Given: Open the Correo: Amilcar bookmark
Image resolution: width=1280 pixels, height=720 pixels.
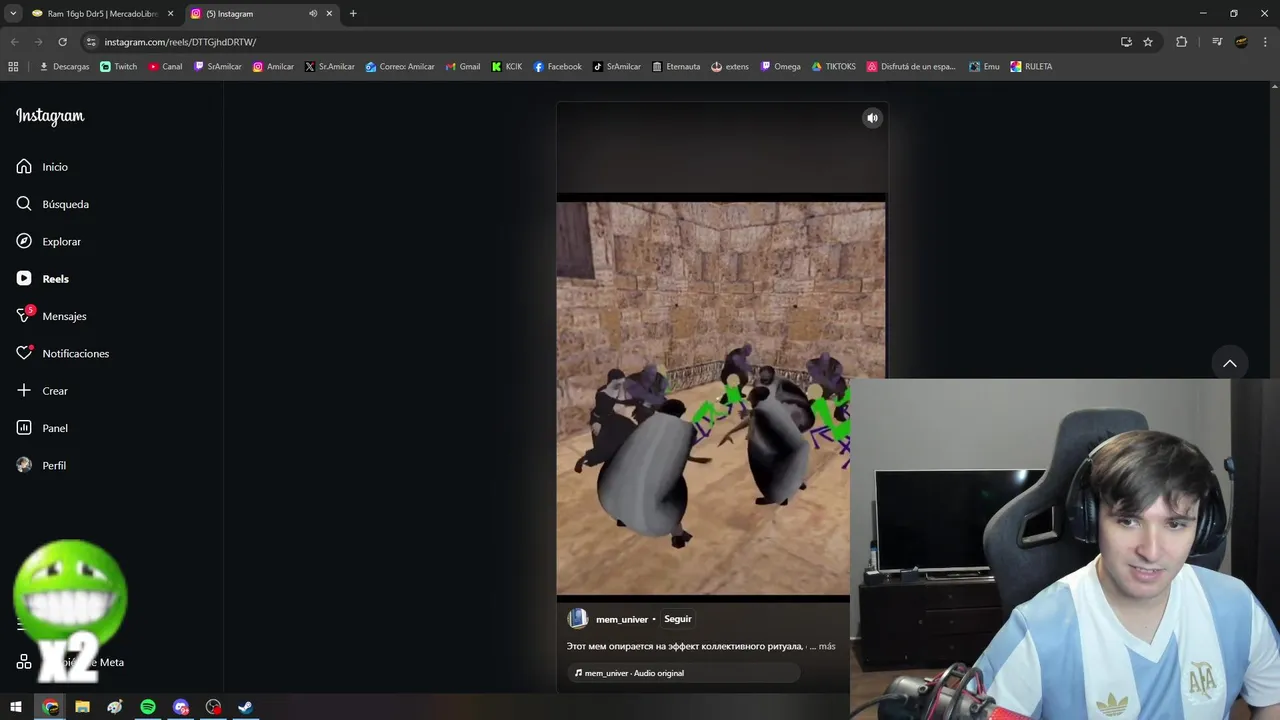Looking at the screenshot, I should (x=400, y=67).
